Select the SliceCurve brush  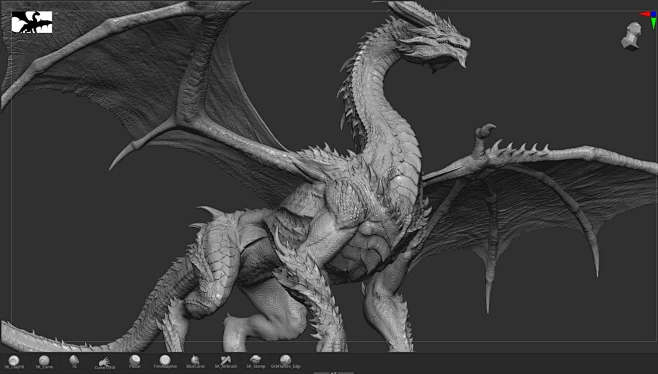tap(195, 361)
